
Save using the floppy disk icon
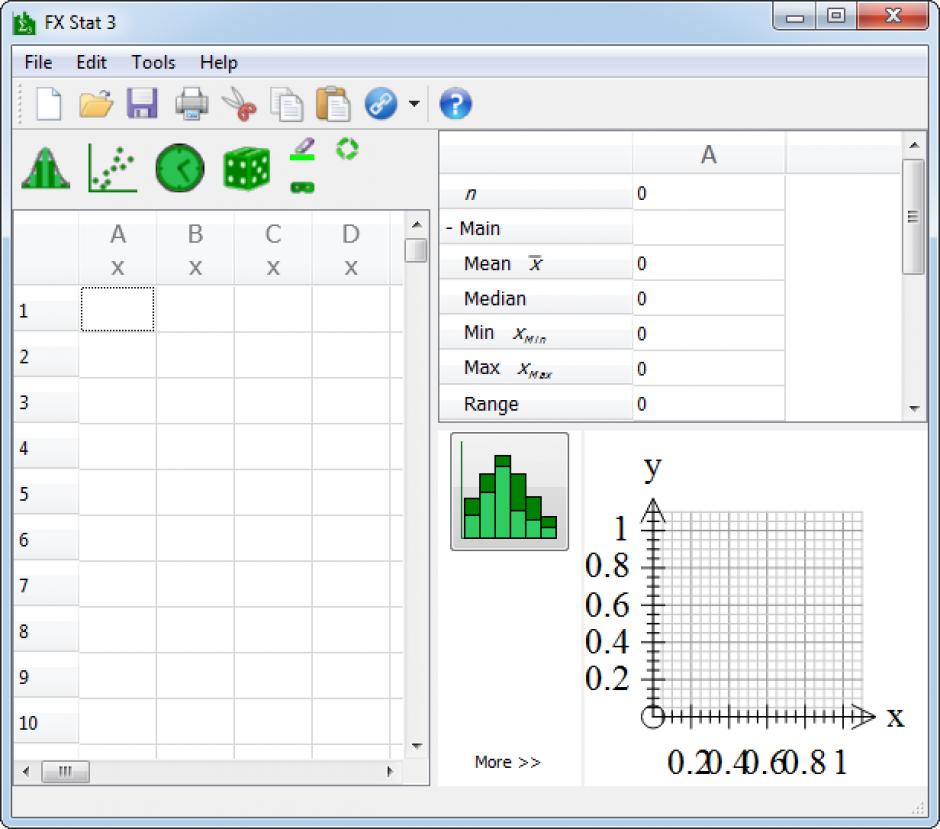pyautogui.click(x=142, y=103)
